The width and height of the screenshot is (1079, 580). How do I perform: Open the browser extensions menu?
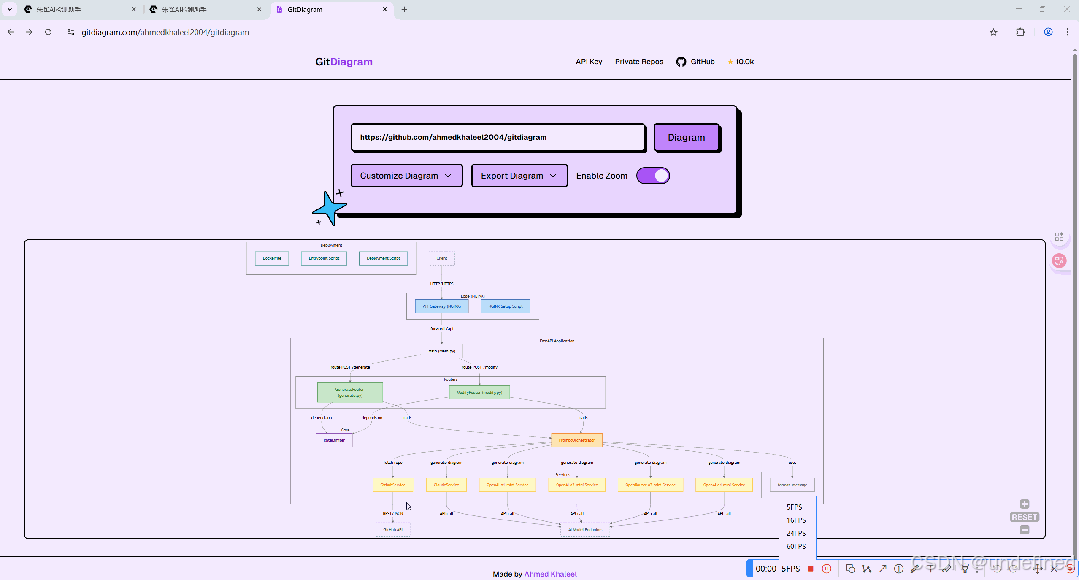click(1021, 32)
